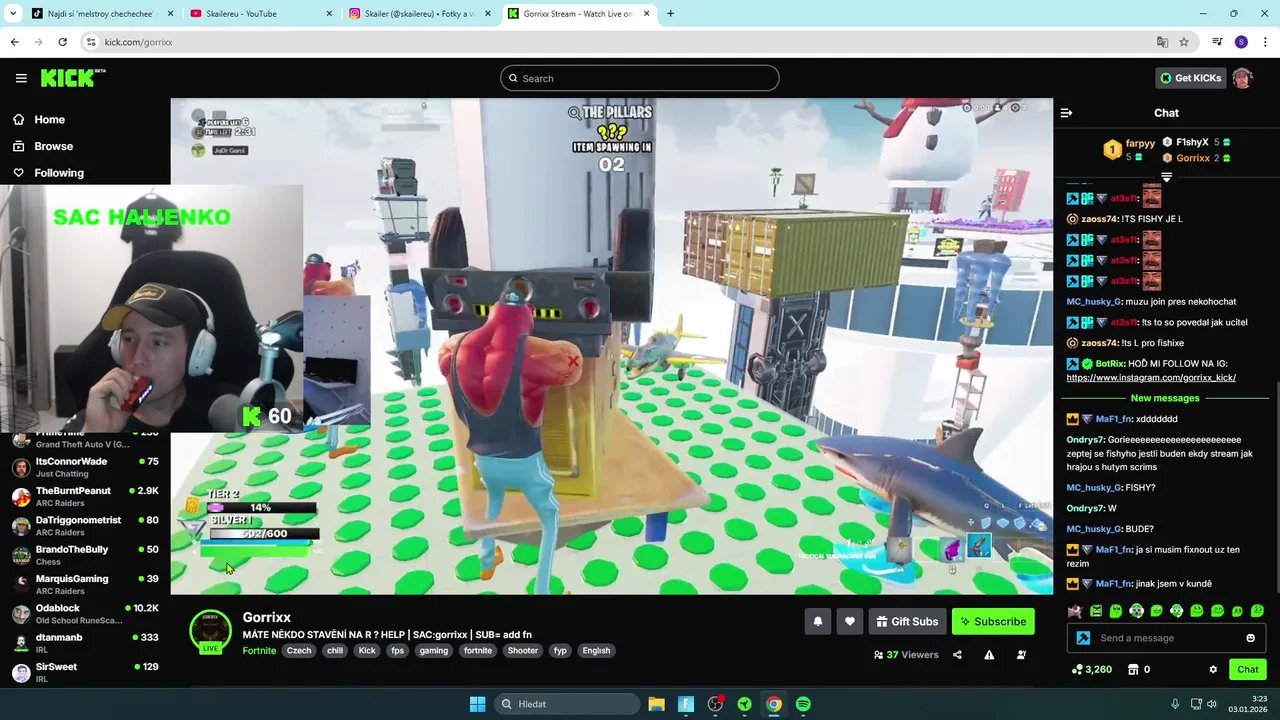
Task: Open chat settings gear
Action: pyautogui.click(x=1213, y=669)
